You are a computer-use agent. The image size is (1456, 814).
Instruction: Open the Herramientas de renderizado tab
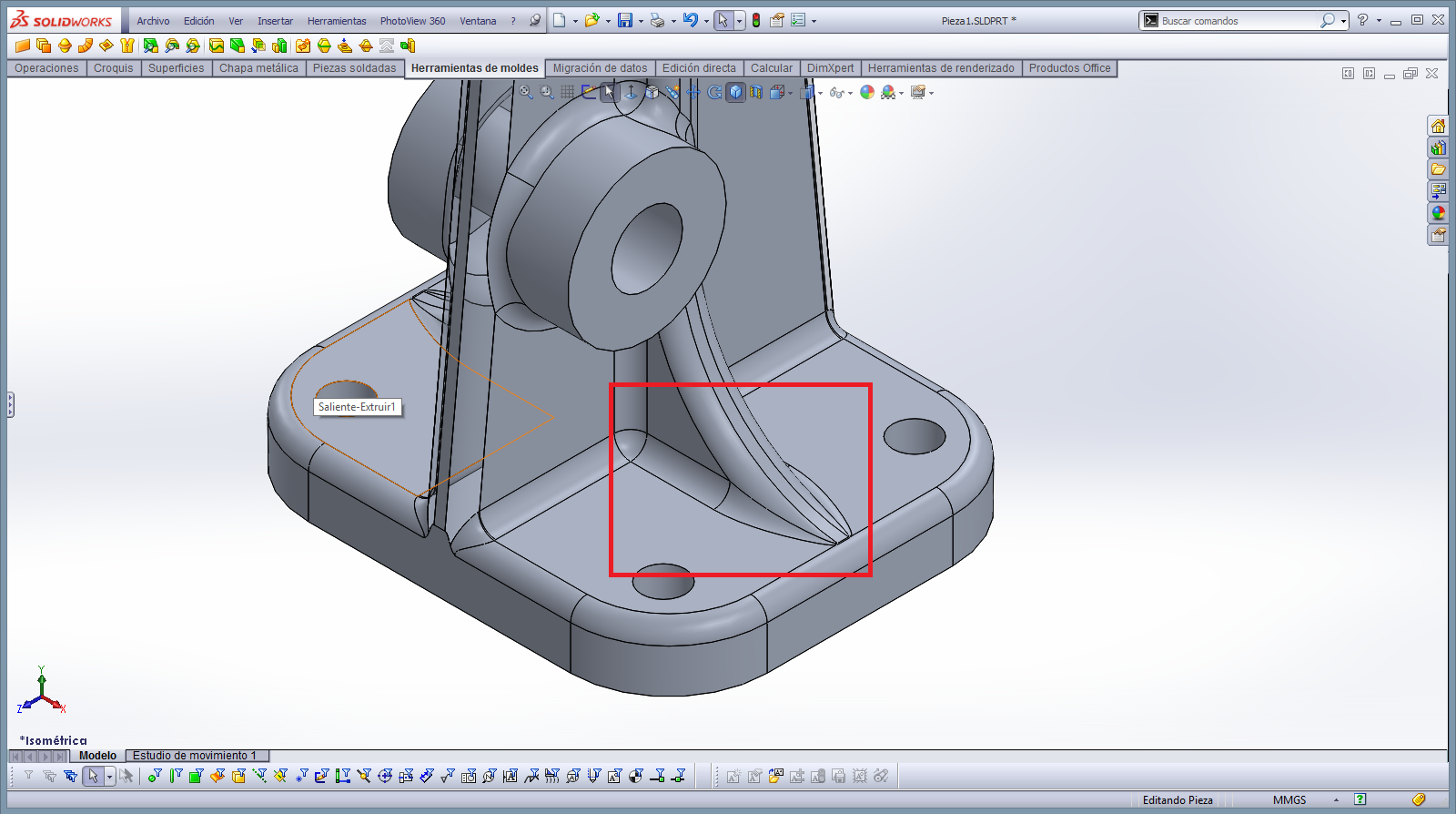pos(941,68)
